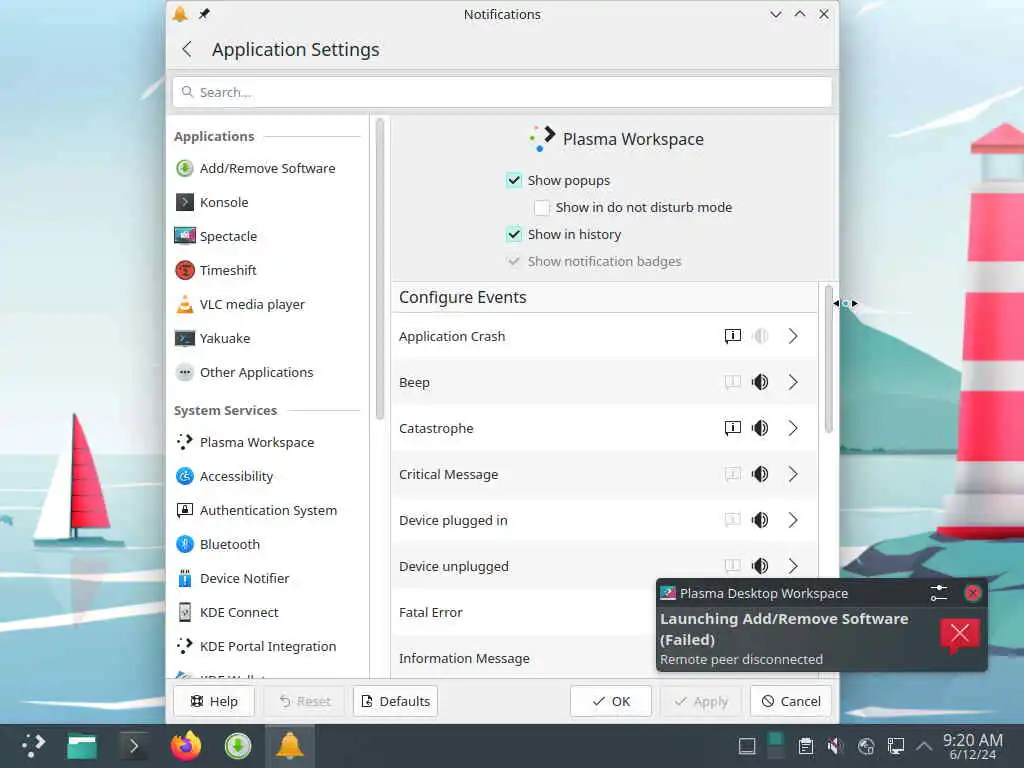Click the Configure Events scrollbar
The height and width of the screenshot is (768, 1024).
coord(828,359)
